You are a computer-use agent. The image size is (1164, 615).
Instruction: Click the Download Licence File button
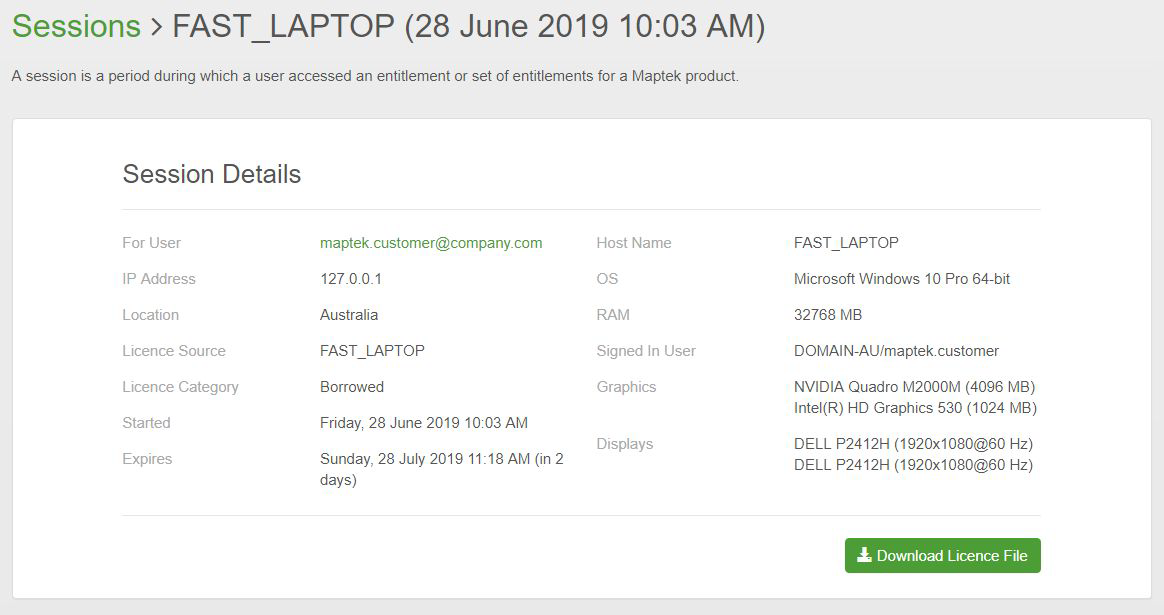click(x=942, y=556)
